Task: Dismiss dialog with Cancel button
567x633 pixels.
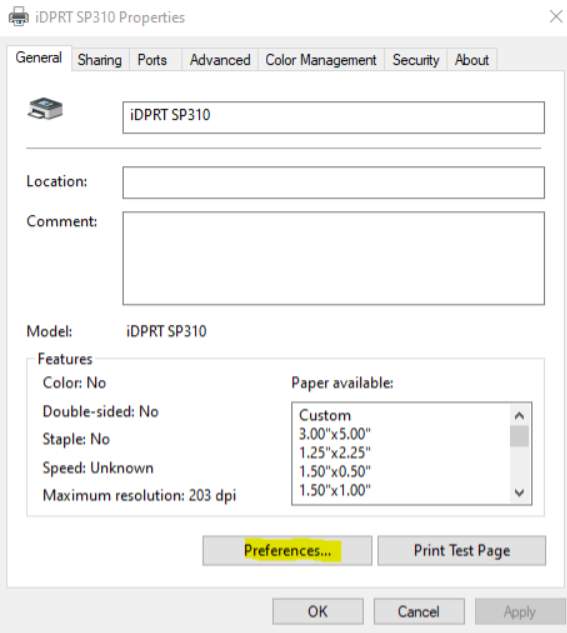Action: point(419,612)
